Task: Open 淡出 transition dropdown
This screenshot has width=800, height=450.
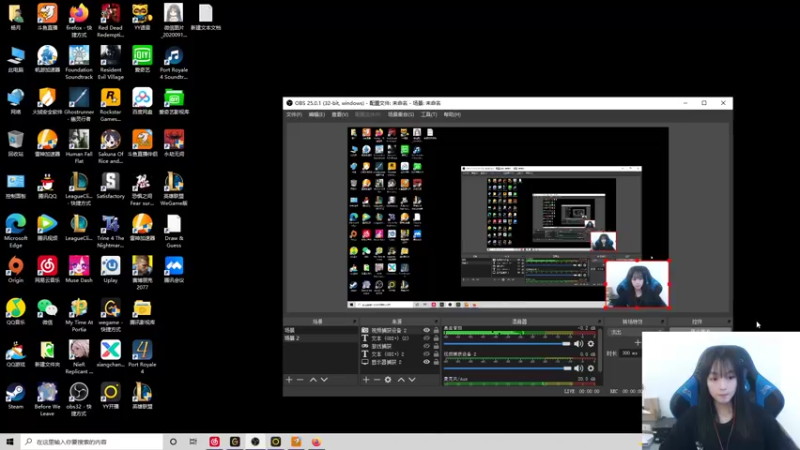Action: point(634,332)
